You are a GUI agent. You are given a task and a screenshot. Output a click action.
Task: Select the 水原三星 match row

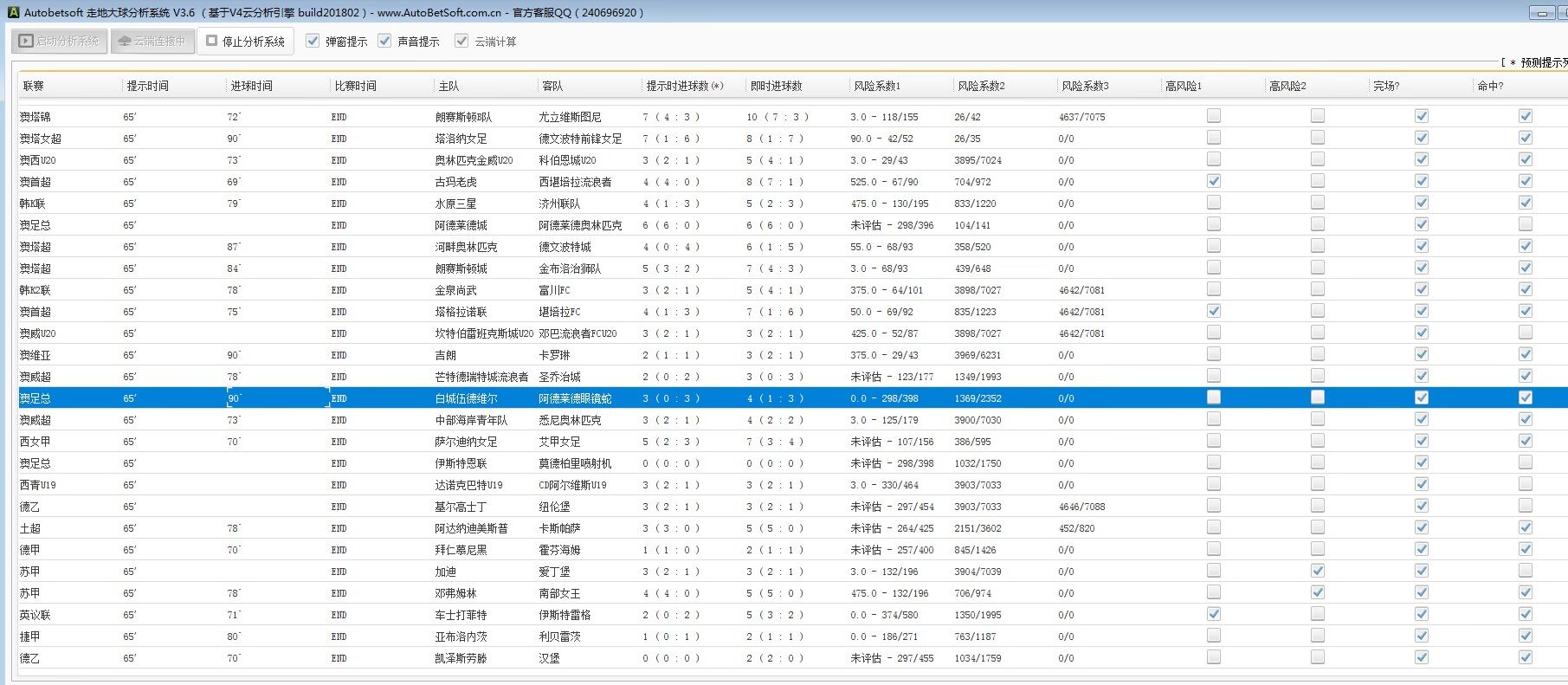coord(455,204)
